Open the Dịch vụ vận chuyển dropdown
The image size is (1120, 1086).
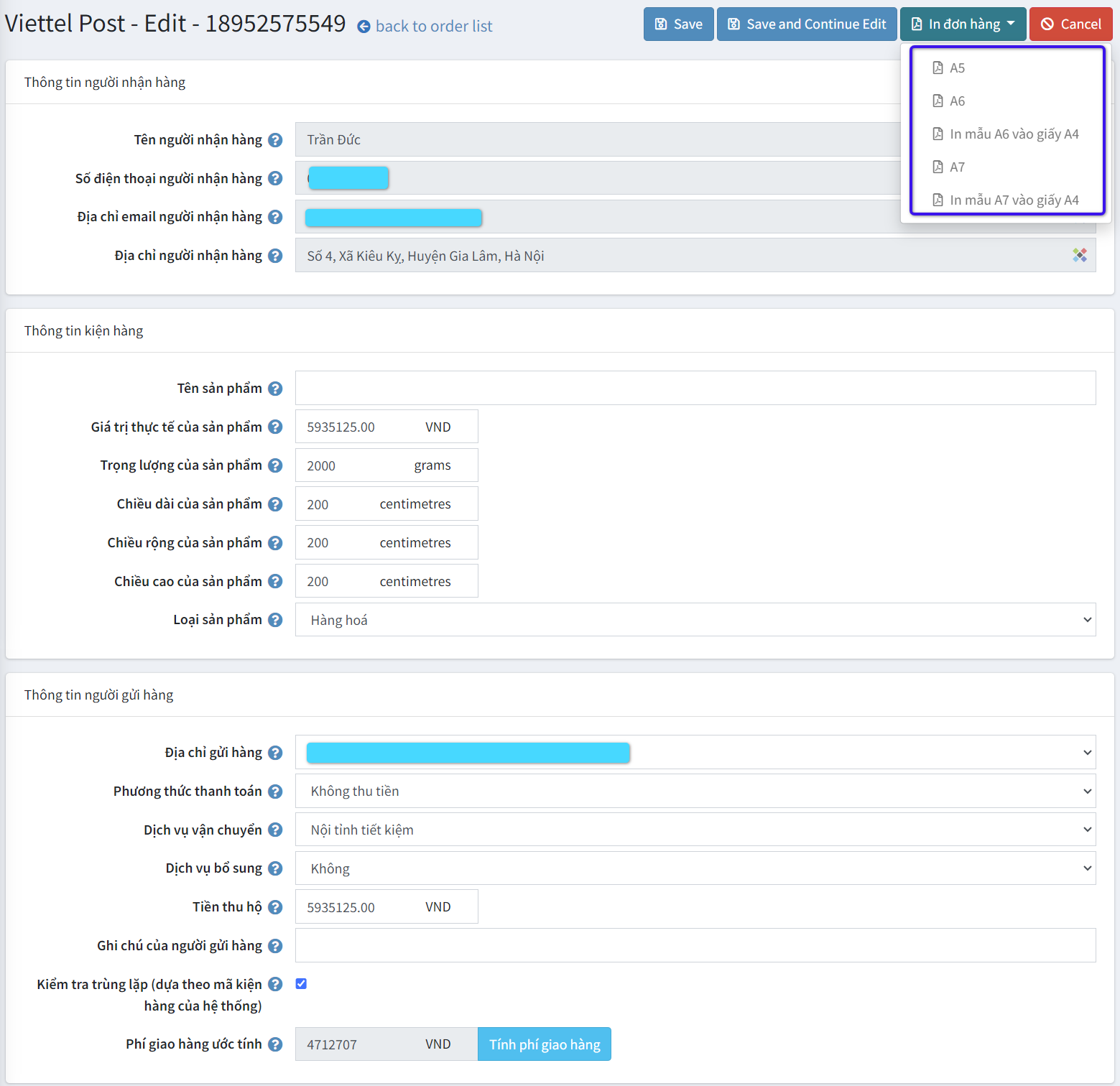(x=695, y=830)
